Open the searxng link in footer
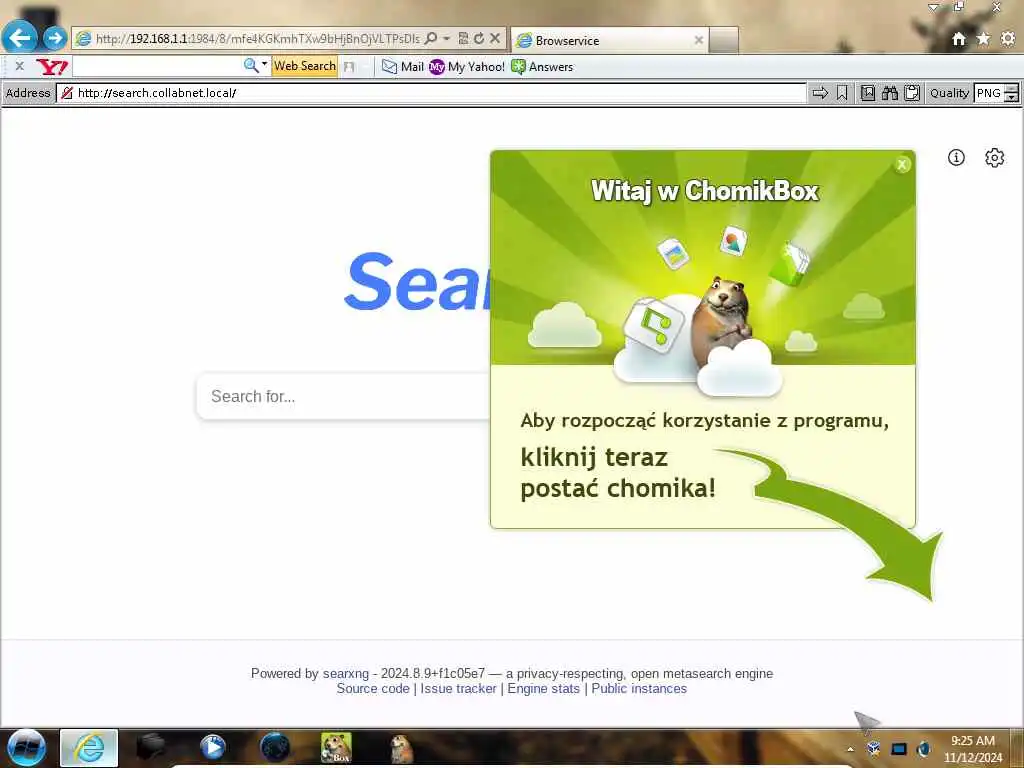The height and width of the screenshot is (768, 1024). (345, 673)
